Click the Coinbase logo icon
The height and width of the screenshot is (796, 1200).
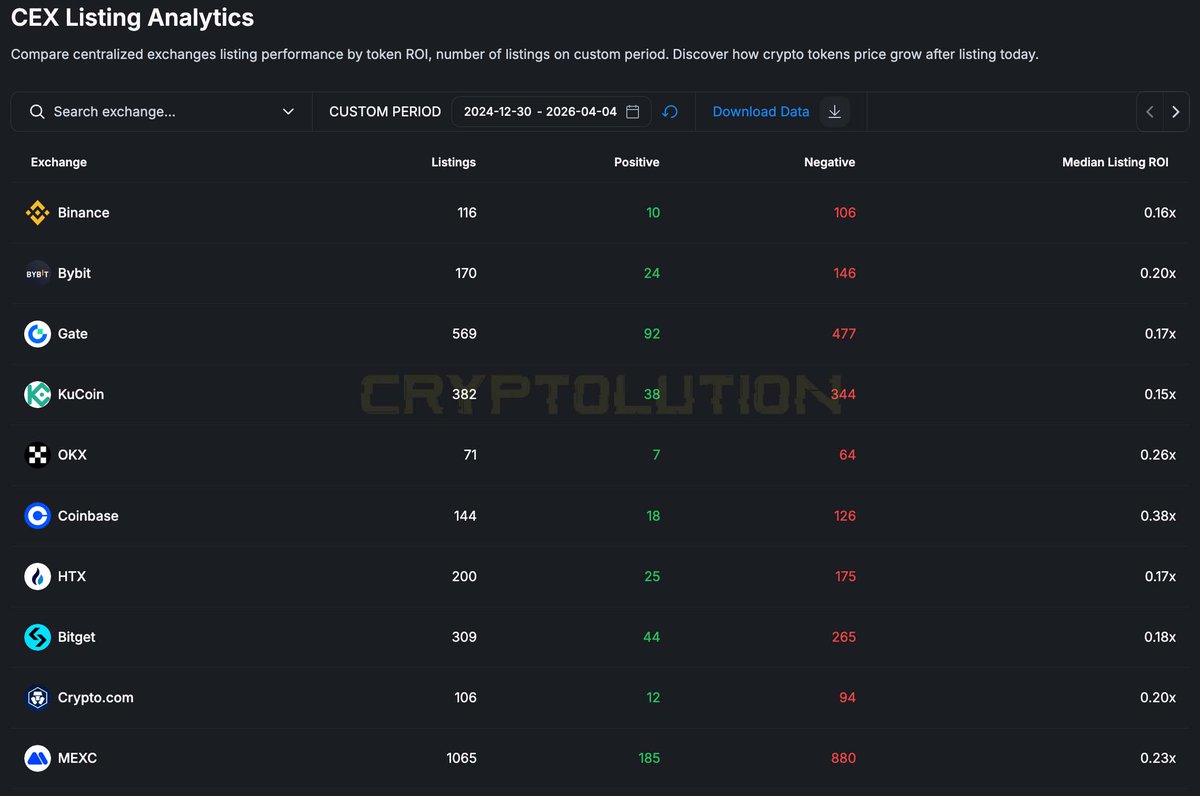(37, 516)
